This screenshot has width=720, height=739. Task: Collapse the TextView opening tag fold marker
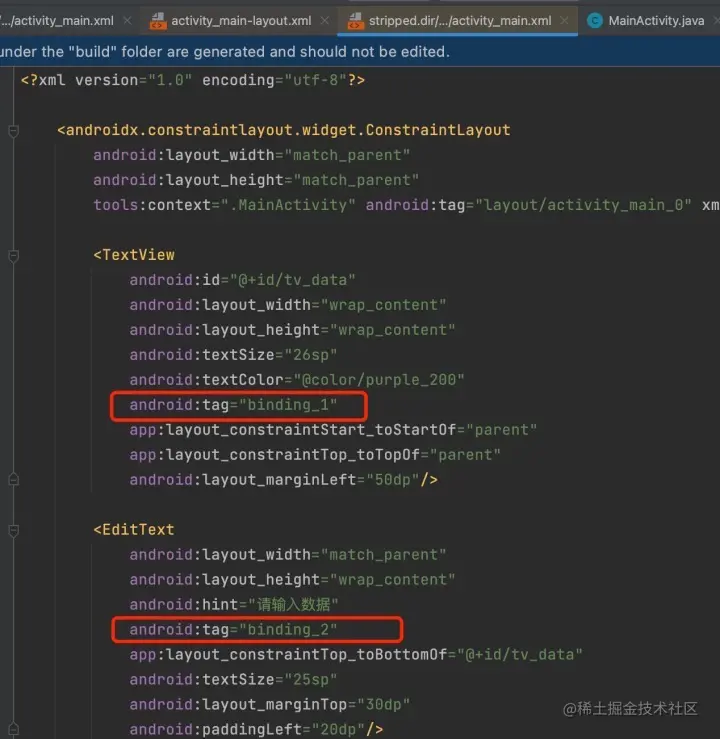[x=14, y=255]
